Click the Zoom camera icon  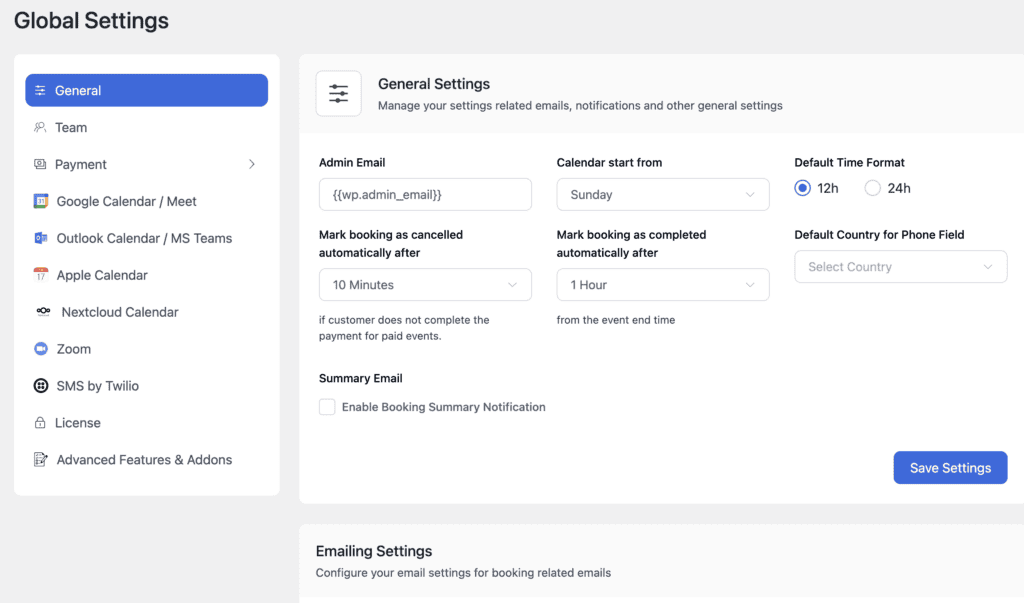[x=40, y=349]
